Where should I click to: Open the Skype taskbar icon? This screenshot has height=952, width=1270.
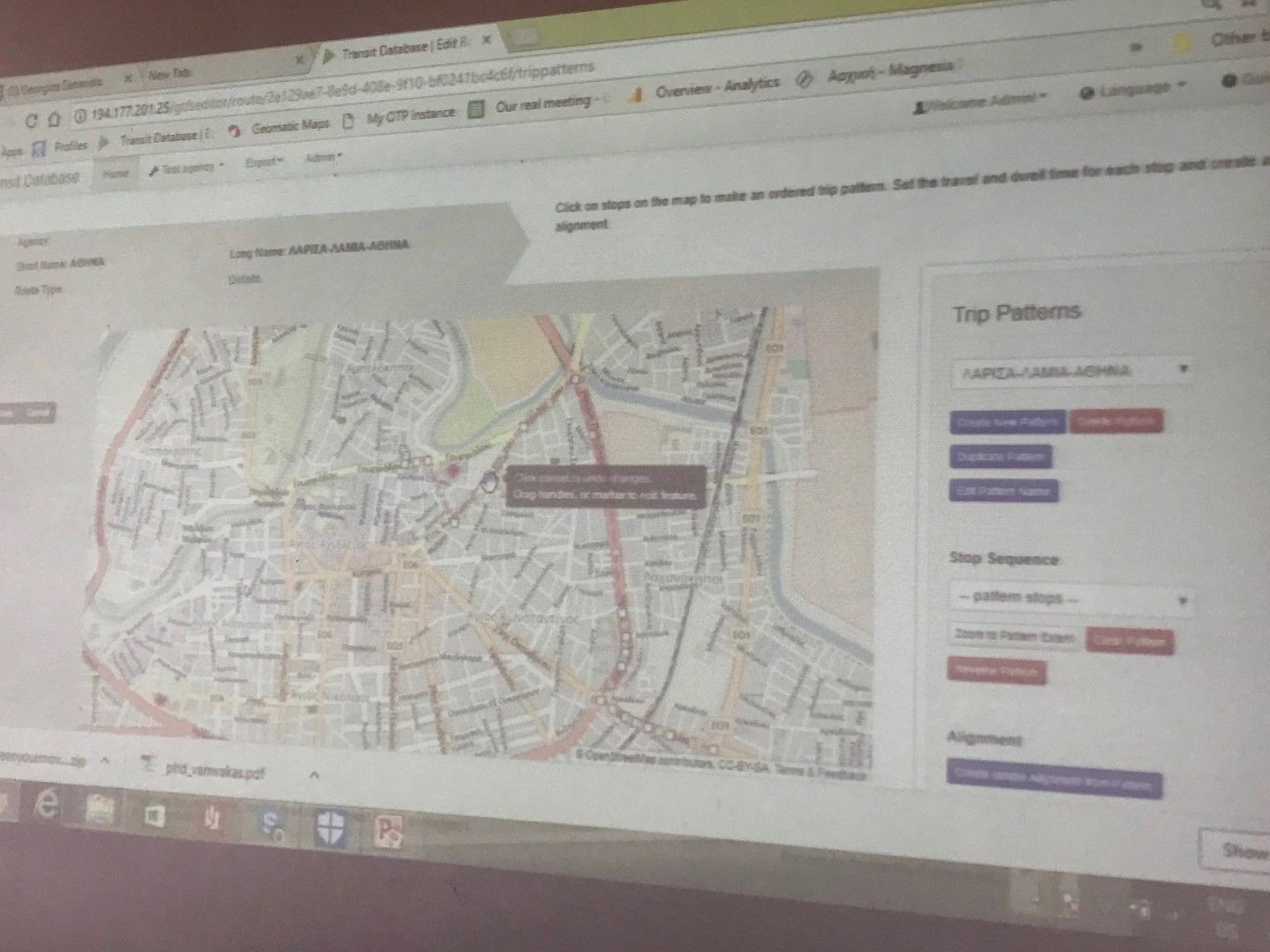(x=273, y=824)
